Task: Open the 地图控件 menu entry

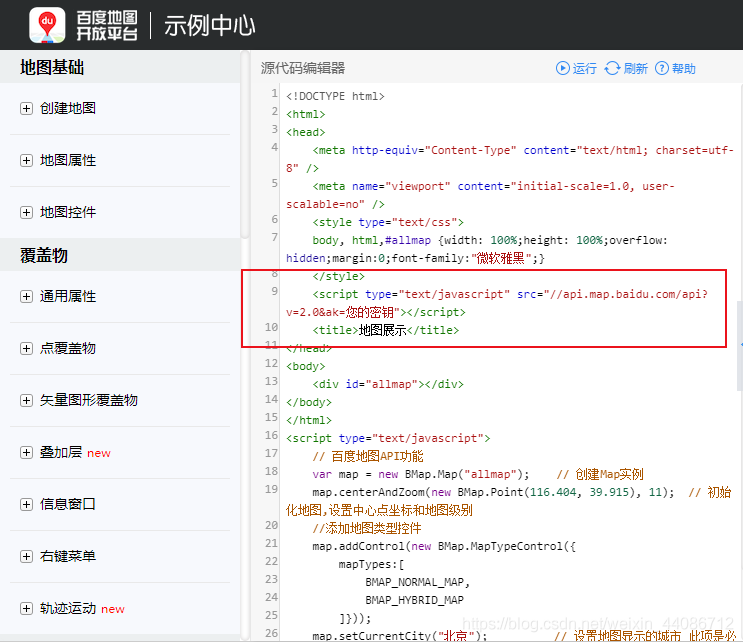Action: pos(68,212)
